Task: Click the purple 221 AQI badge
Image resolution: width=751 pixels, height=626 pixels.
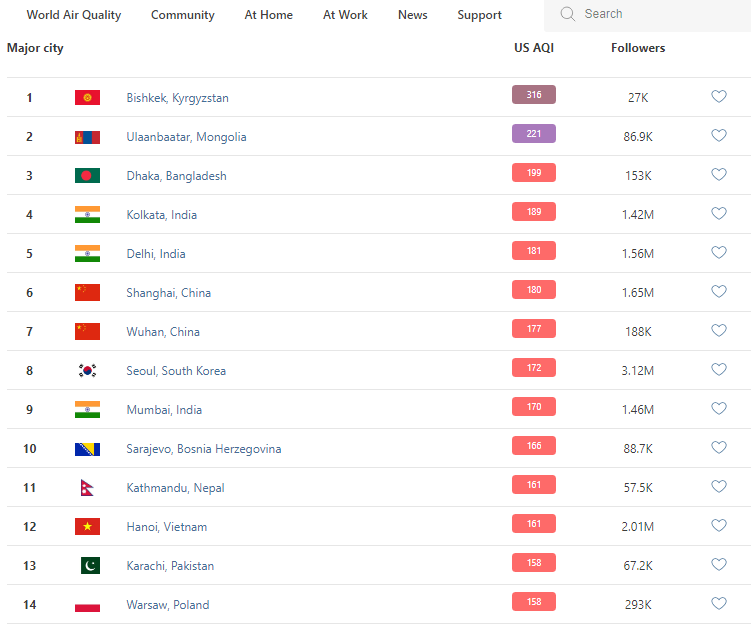Action: (x=534, y=134)
